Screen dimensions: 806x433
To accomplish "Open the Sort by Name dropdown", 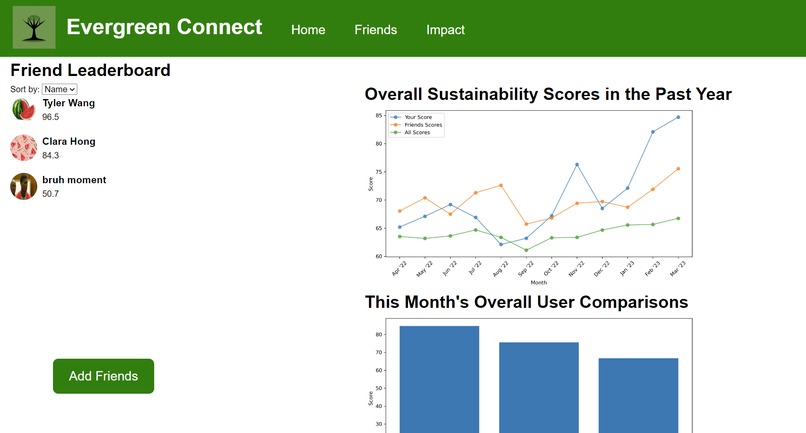I will (x=60, y=89).
